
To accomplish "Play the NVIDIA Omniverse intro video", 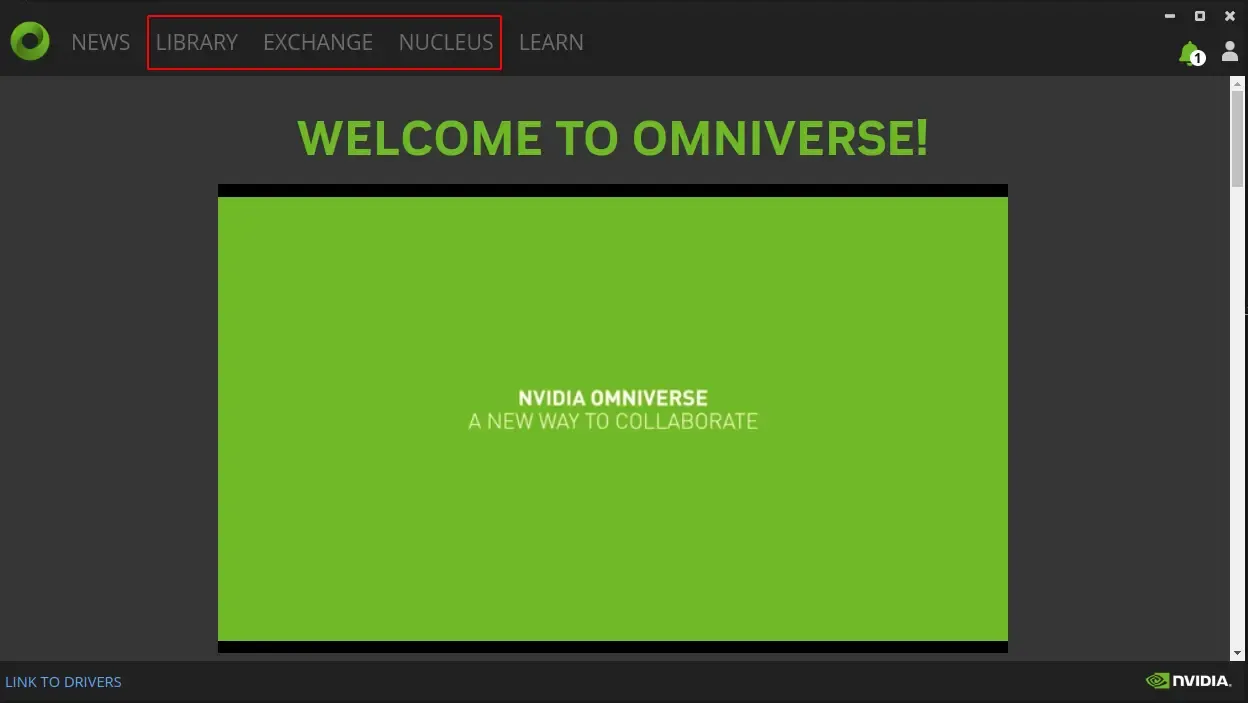I will pos(612,418).
